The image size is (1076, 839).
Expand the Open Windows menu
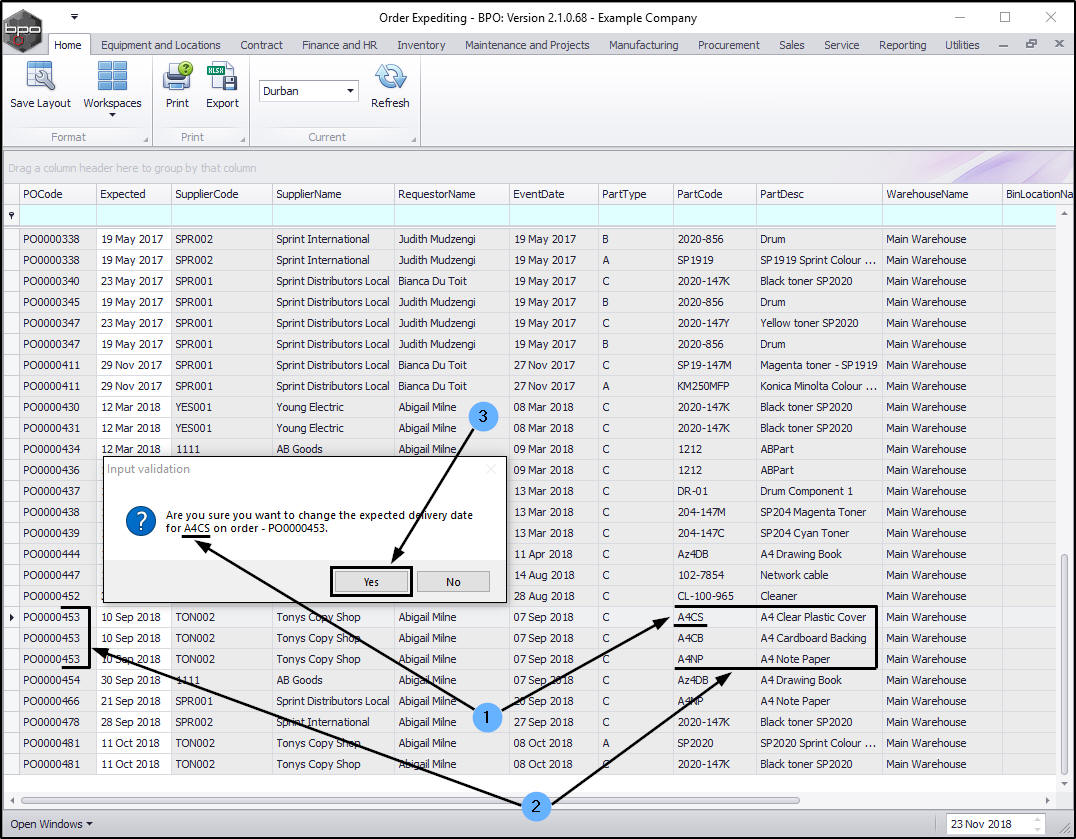52,824
